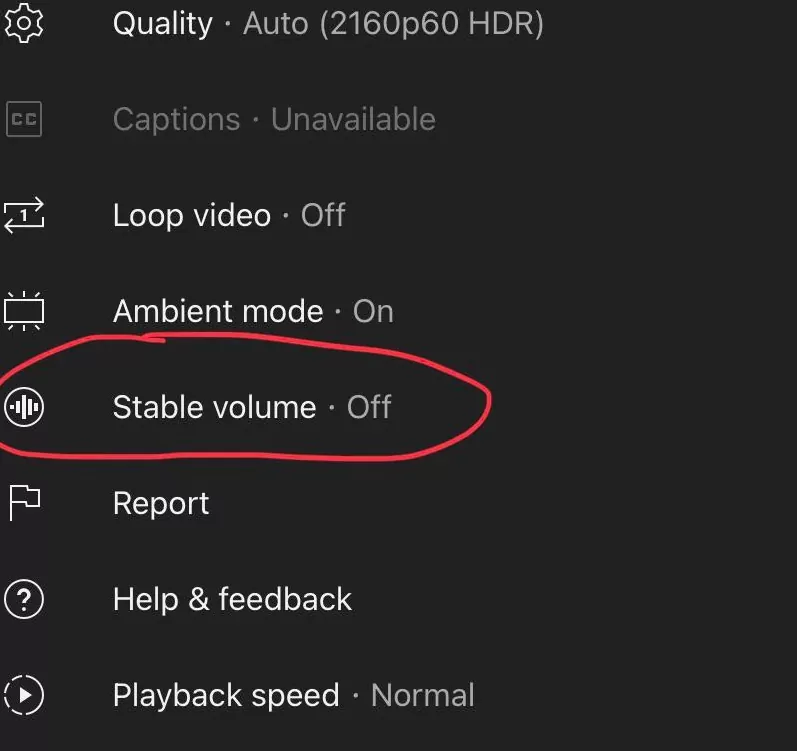Toggle the Loop video label
Viewport: 797px width, 751px height.
(191, 215)
